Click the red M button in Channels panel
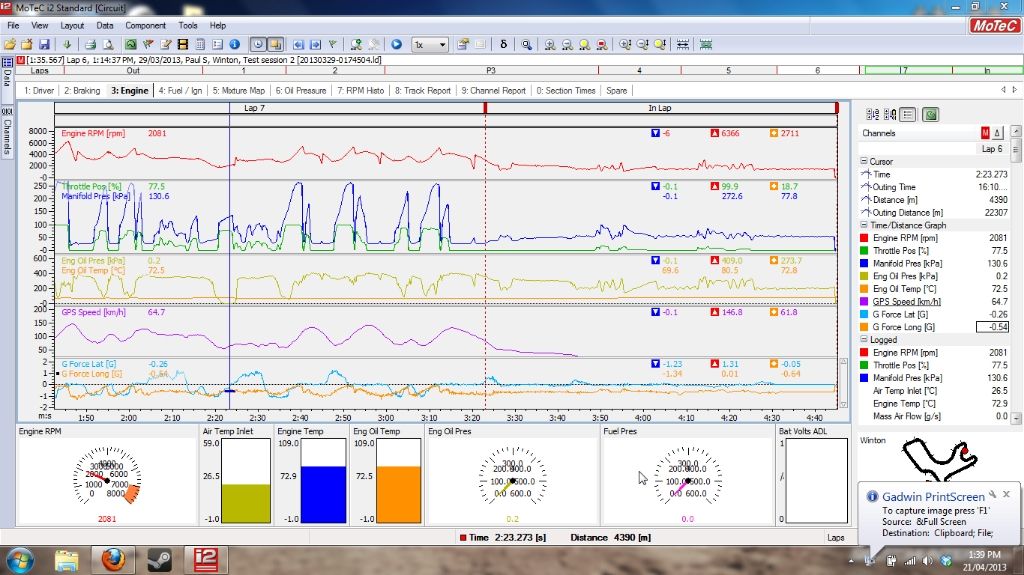 tap(985, 133)
